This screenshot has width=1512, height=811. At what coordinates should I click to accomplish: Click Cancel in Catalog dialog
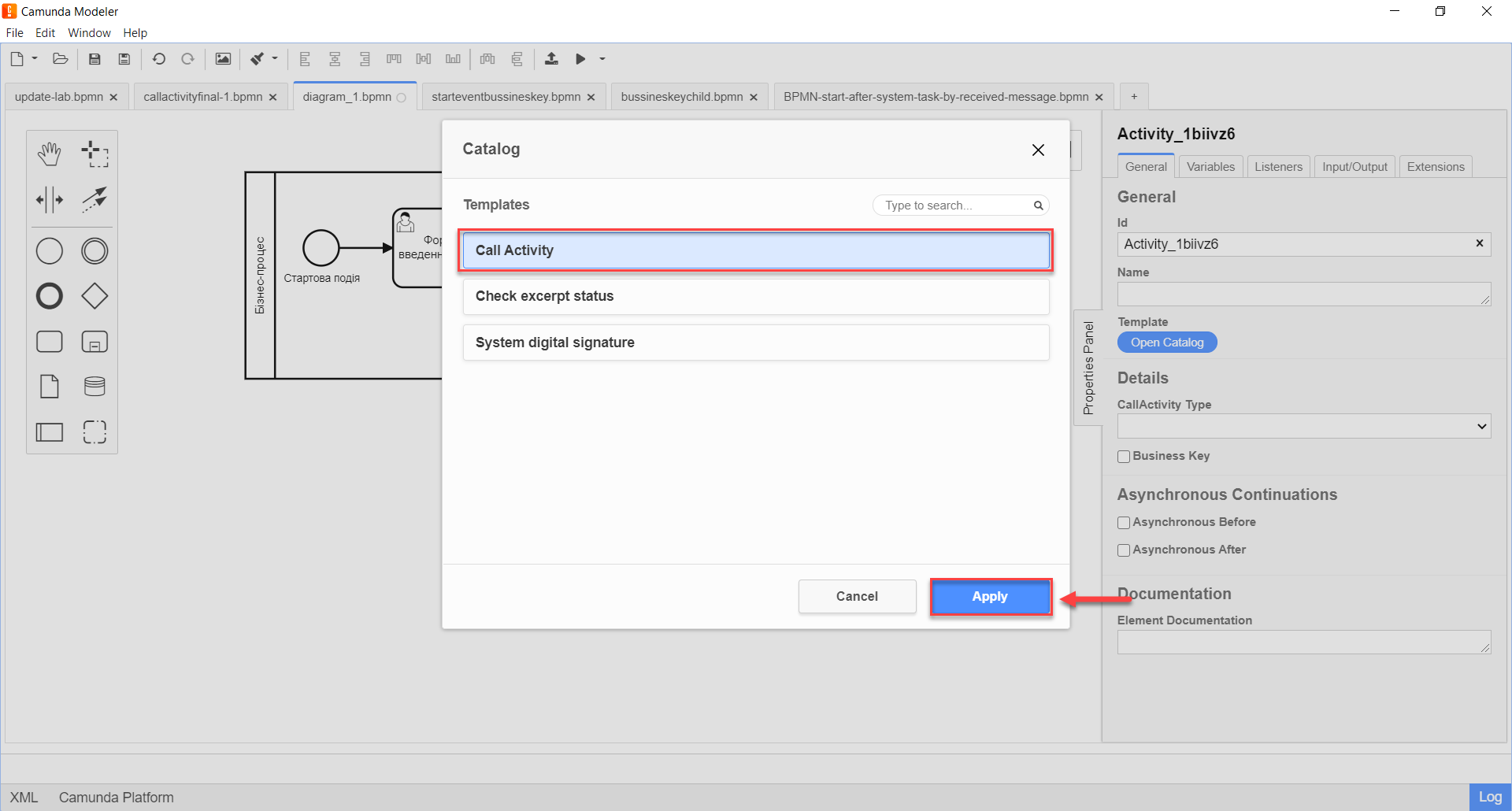click(857, 597)
